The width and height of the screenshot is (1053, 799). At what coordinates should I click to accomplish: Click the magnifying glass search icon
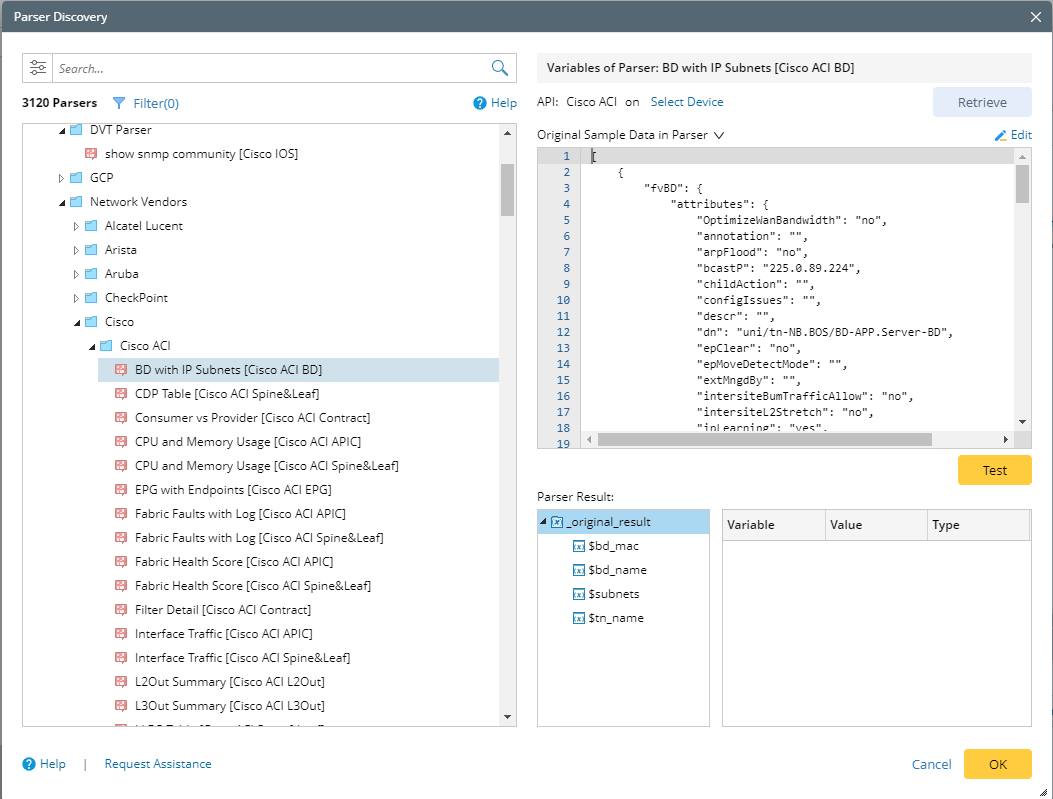[x=498, y=67]
